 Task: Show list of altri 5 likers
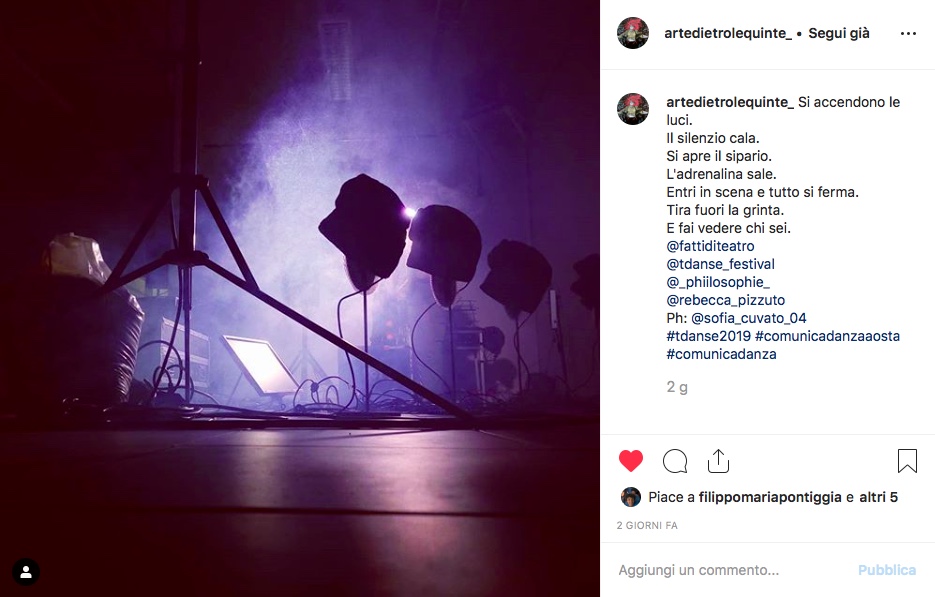(878, 497)
